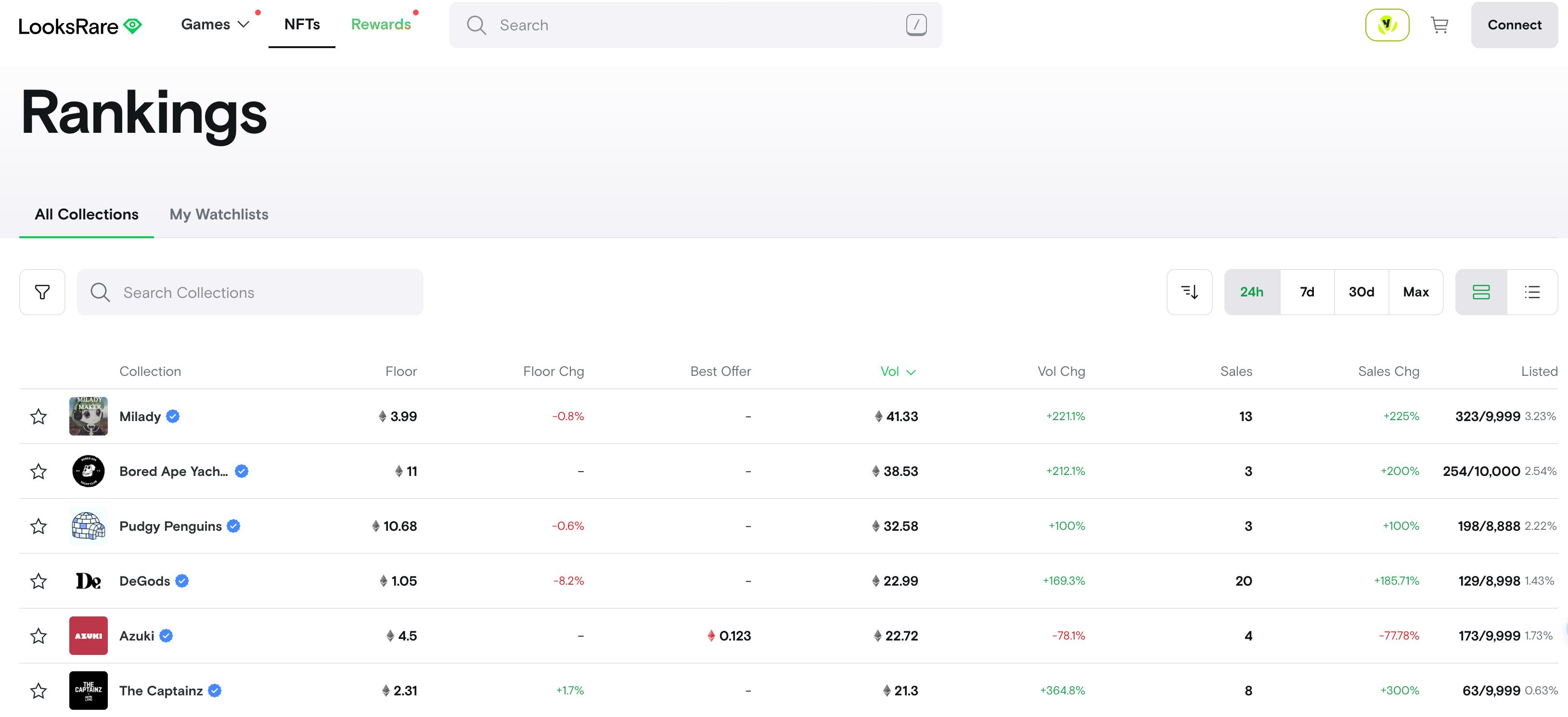Switch to My Watchlists tab
The width and height of the screenshot is (1568, 717).
(219, 214)
